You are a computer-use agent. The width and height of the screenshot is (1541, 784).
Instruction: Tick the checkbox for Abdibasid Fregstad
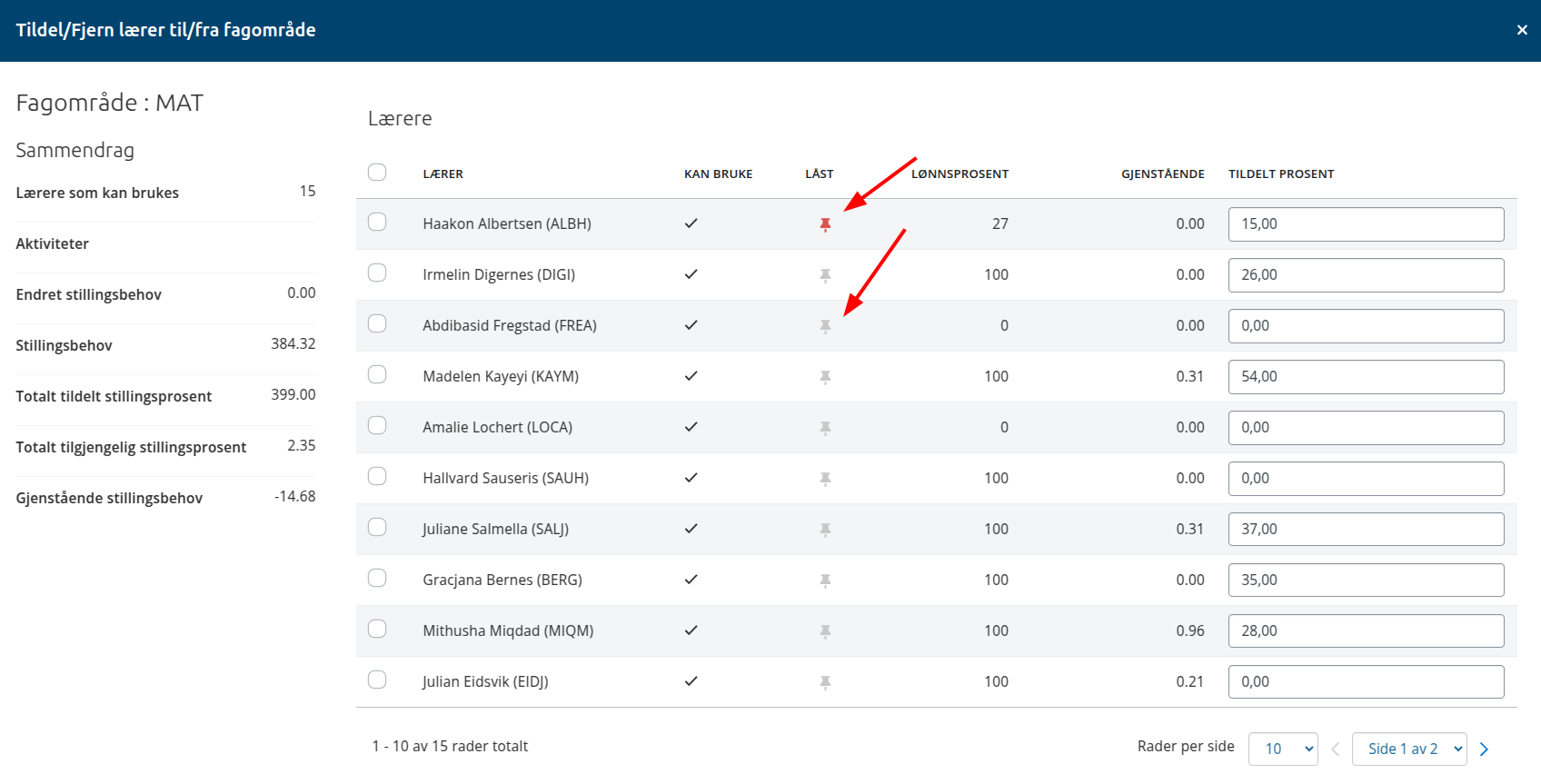[x=377, y=323]
